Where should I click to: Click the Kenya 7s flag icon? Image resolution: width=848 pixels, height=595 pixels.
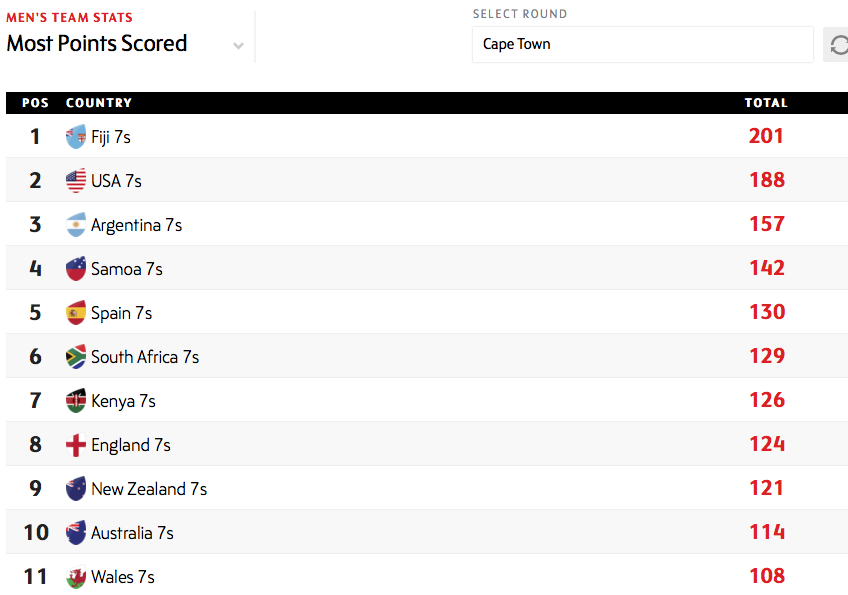[x=76, y=401]
